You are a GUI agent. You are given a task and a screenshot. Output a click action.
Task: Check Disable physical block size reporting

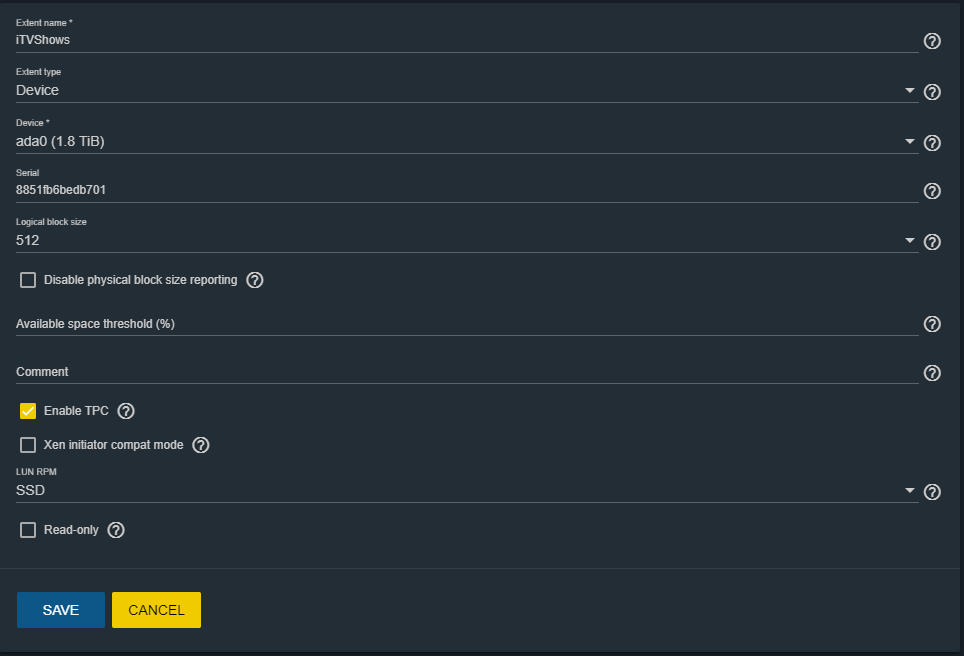[x=28, y=280]
